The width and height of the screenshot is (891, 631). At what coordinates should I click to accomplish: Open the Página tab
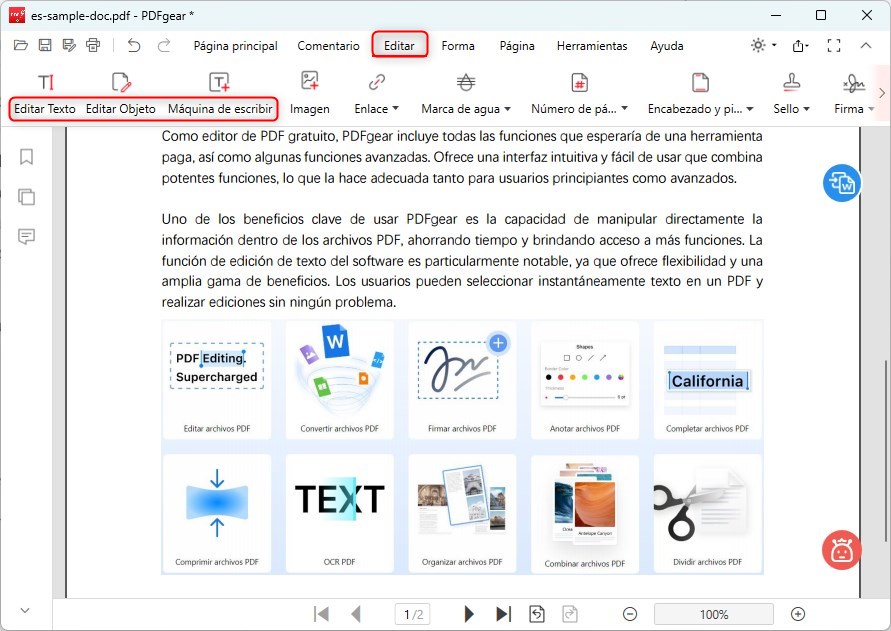tap(517, 46)
